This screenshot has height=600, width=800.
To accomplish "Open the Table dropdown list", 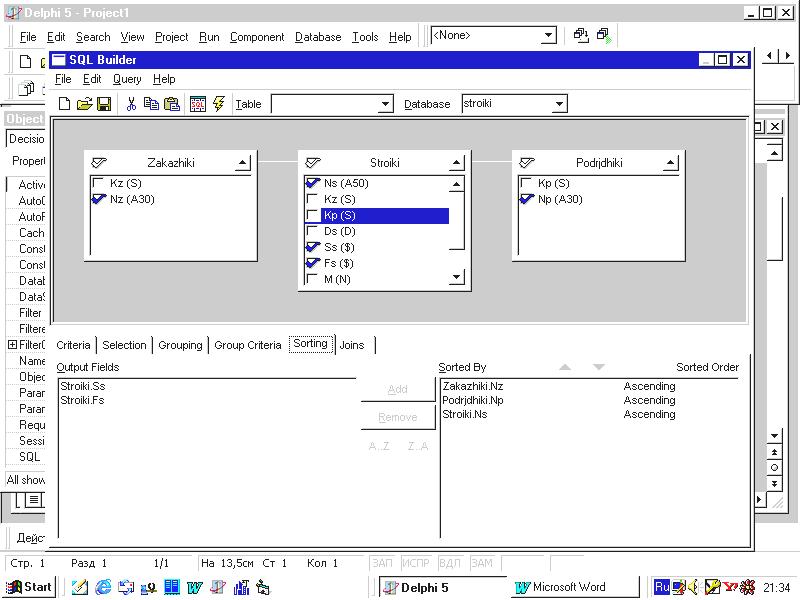I will 386,104.
